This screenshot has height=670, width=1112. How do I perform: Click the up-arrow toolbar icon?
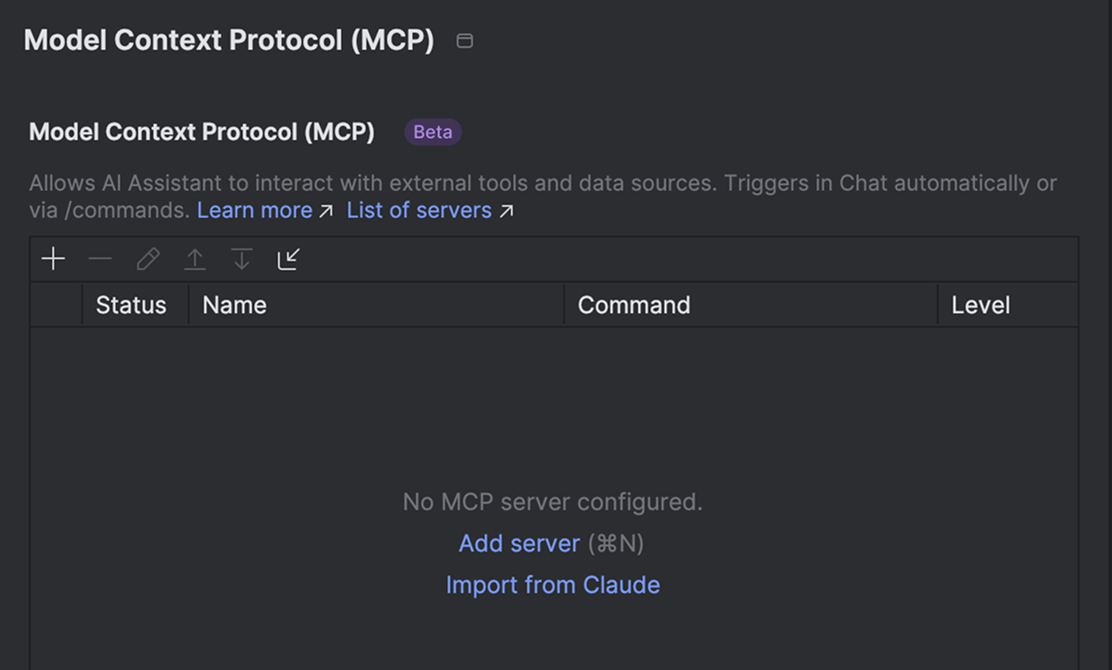(195, 260)
